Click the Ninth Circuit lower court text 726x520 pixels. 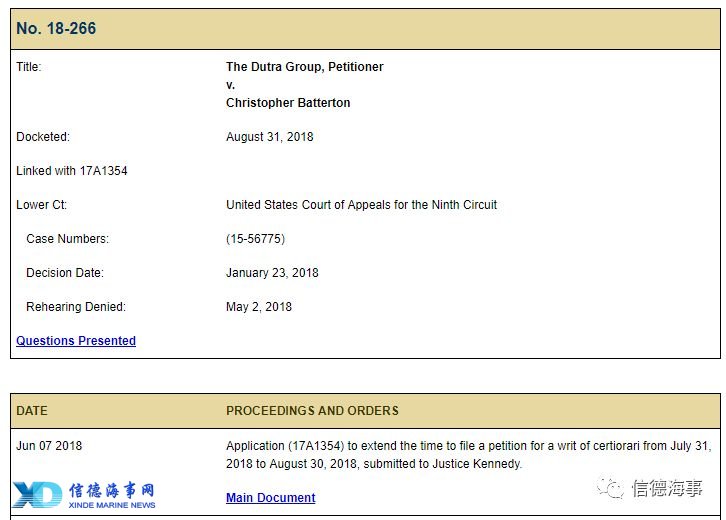point(361,205)
